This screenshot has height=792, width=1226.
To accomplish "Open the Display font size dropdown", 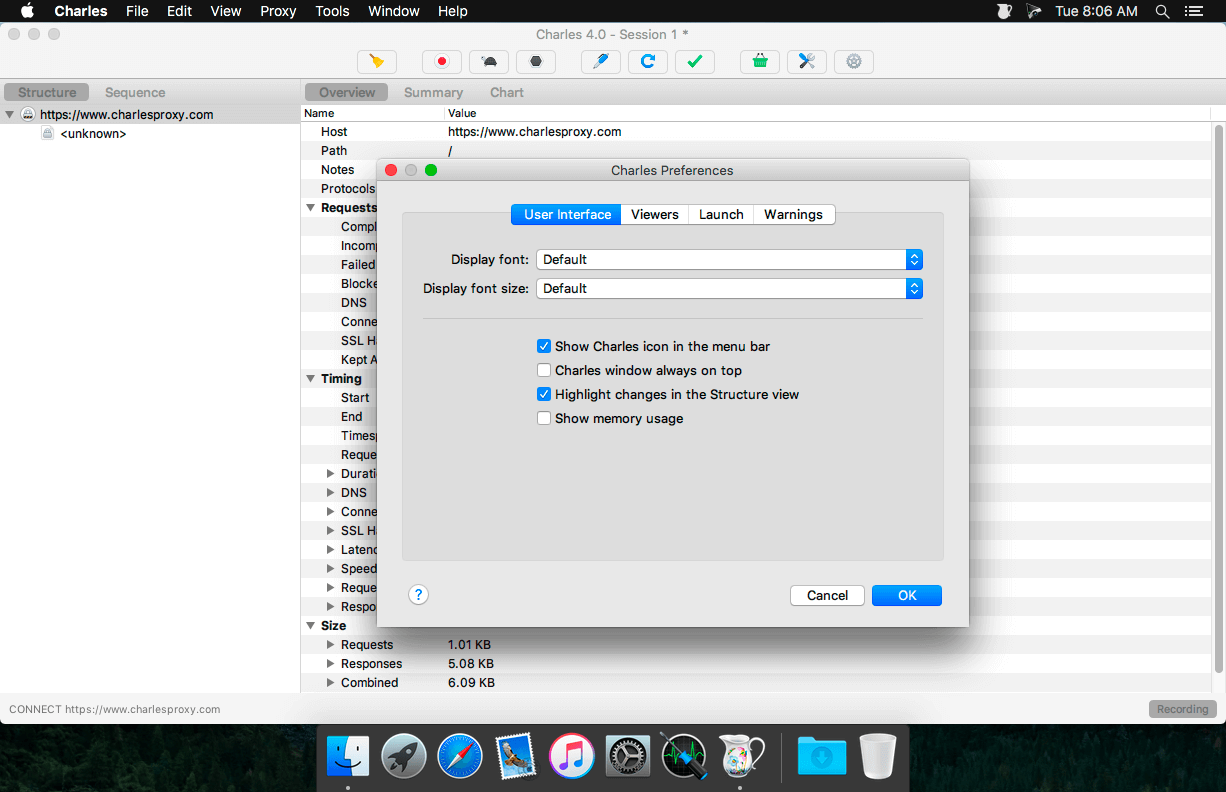I will click(729, 288).
